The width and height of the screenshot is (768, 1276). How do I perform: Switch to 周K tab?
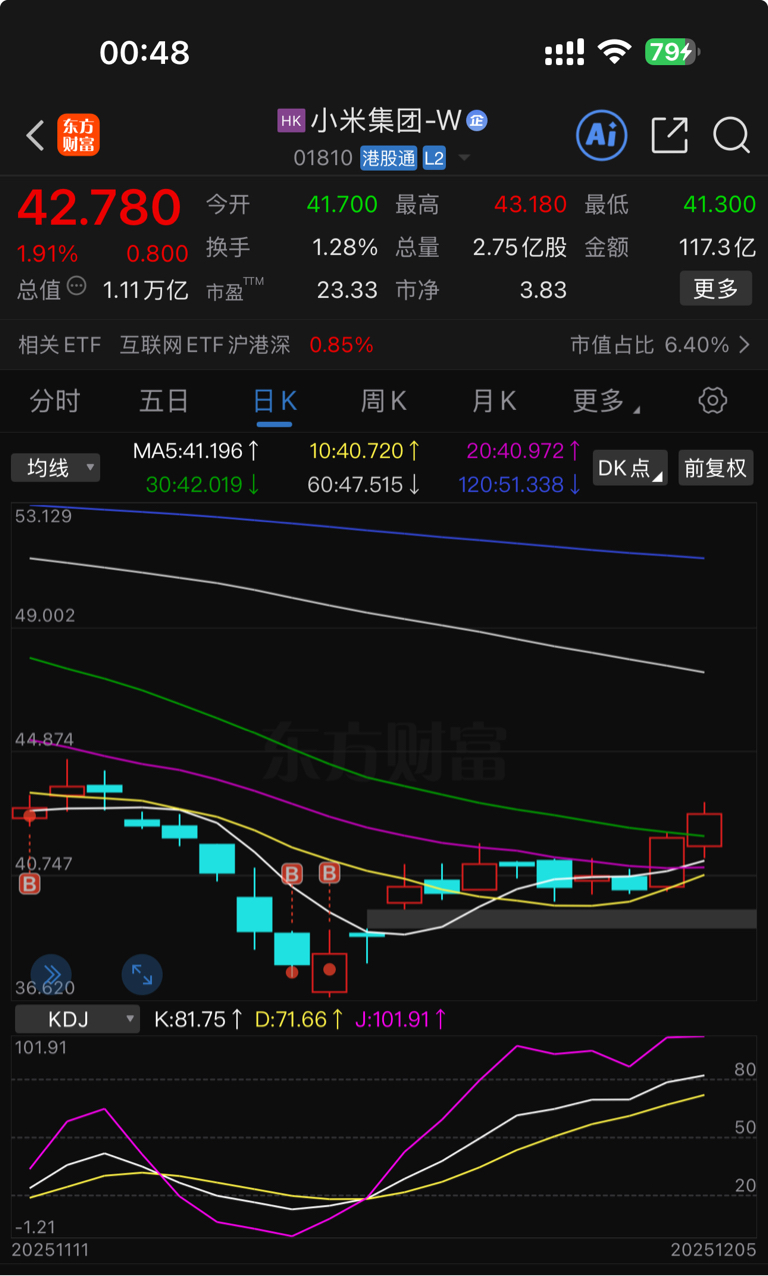pos(383,401)
